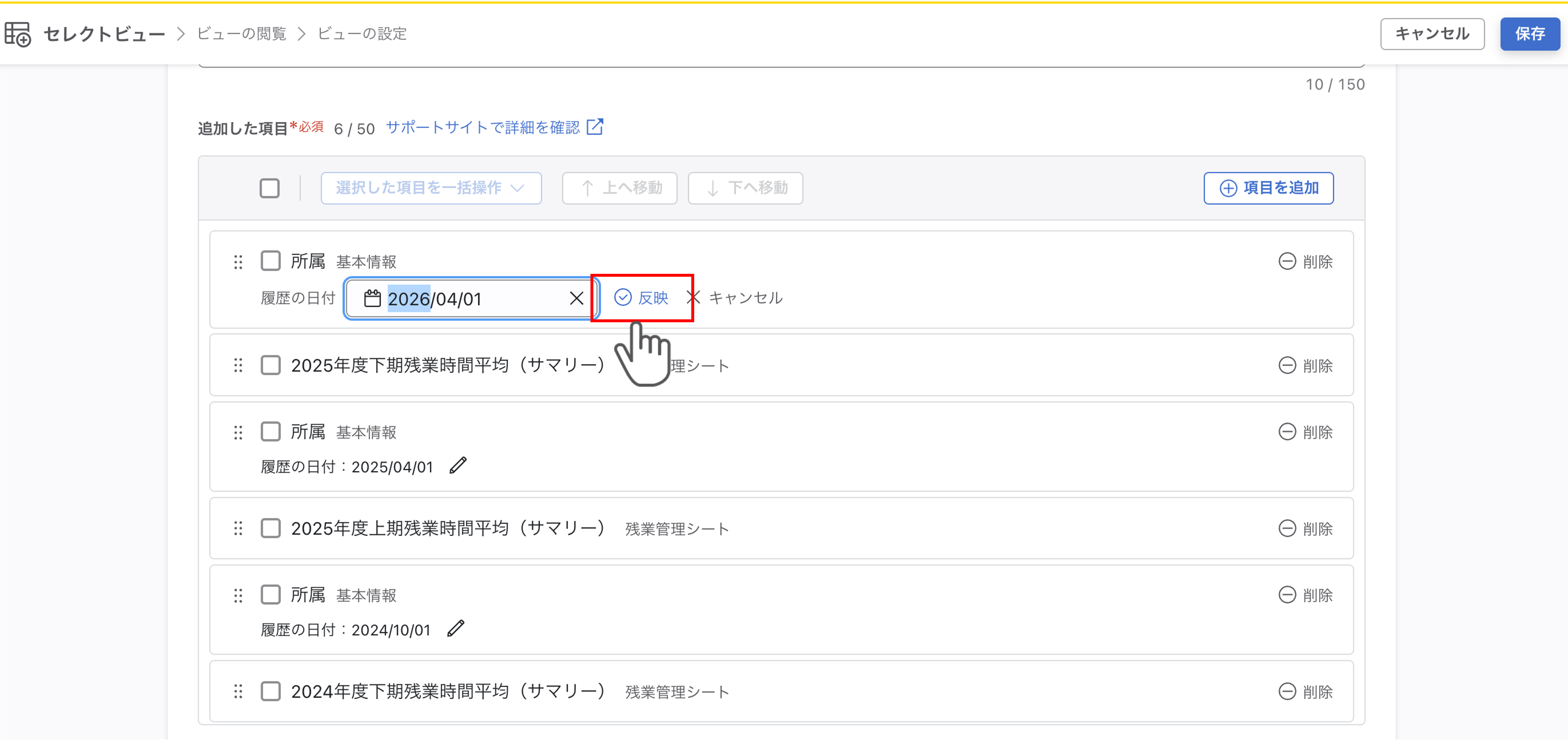Clear the date field with X icon

click(x=576, y=298)
